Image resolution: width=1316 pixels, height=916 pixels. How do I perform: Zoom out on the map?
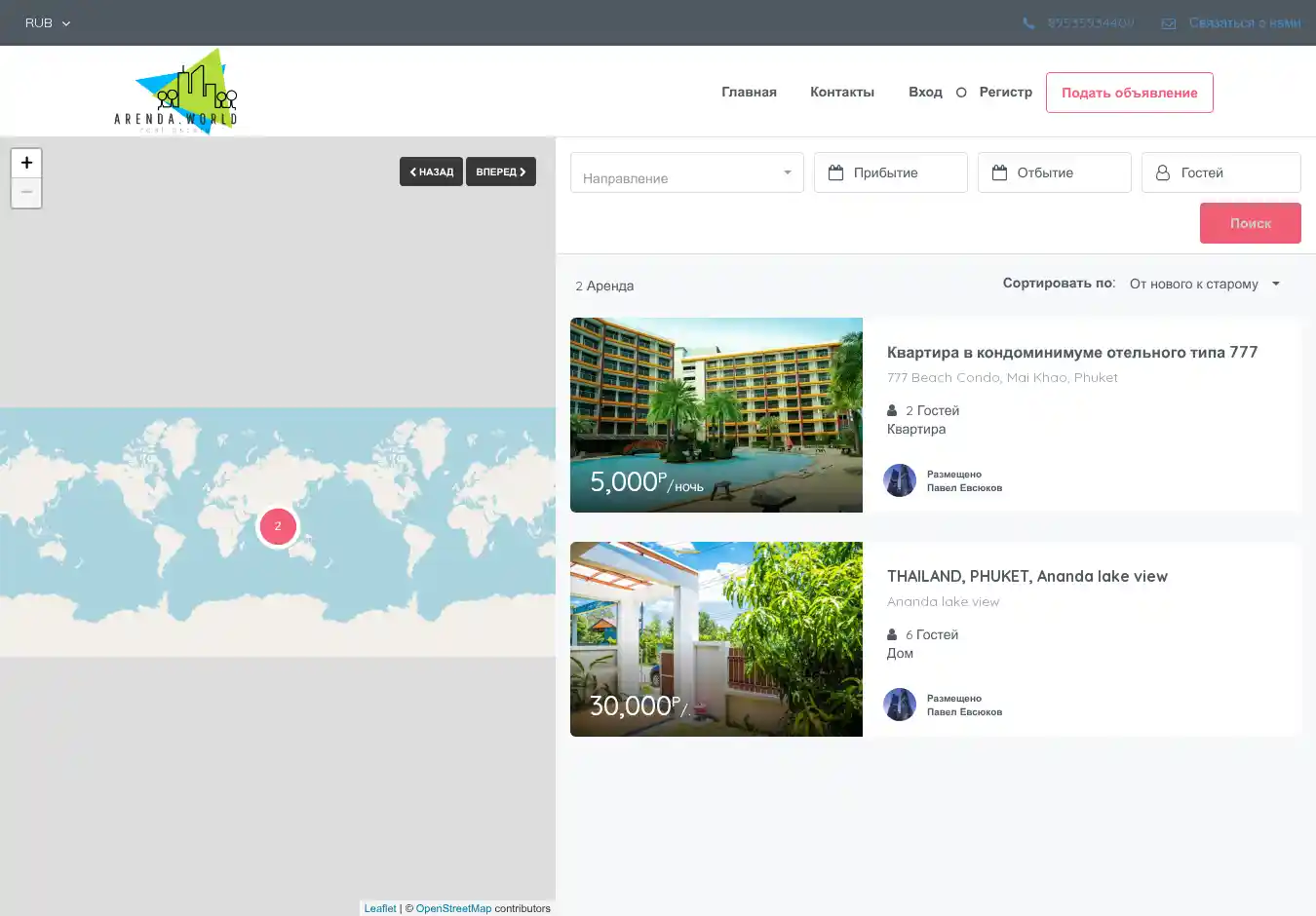[x=26, y=193]
